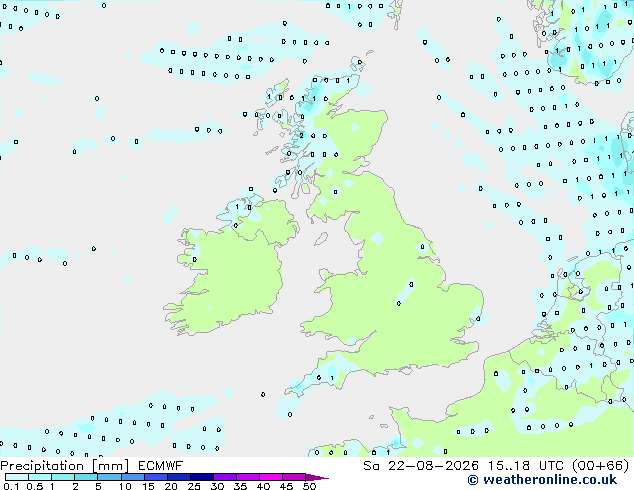
Task: Click the '15..18 UTC' time range
Action: 528,466
